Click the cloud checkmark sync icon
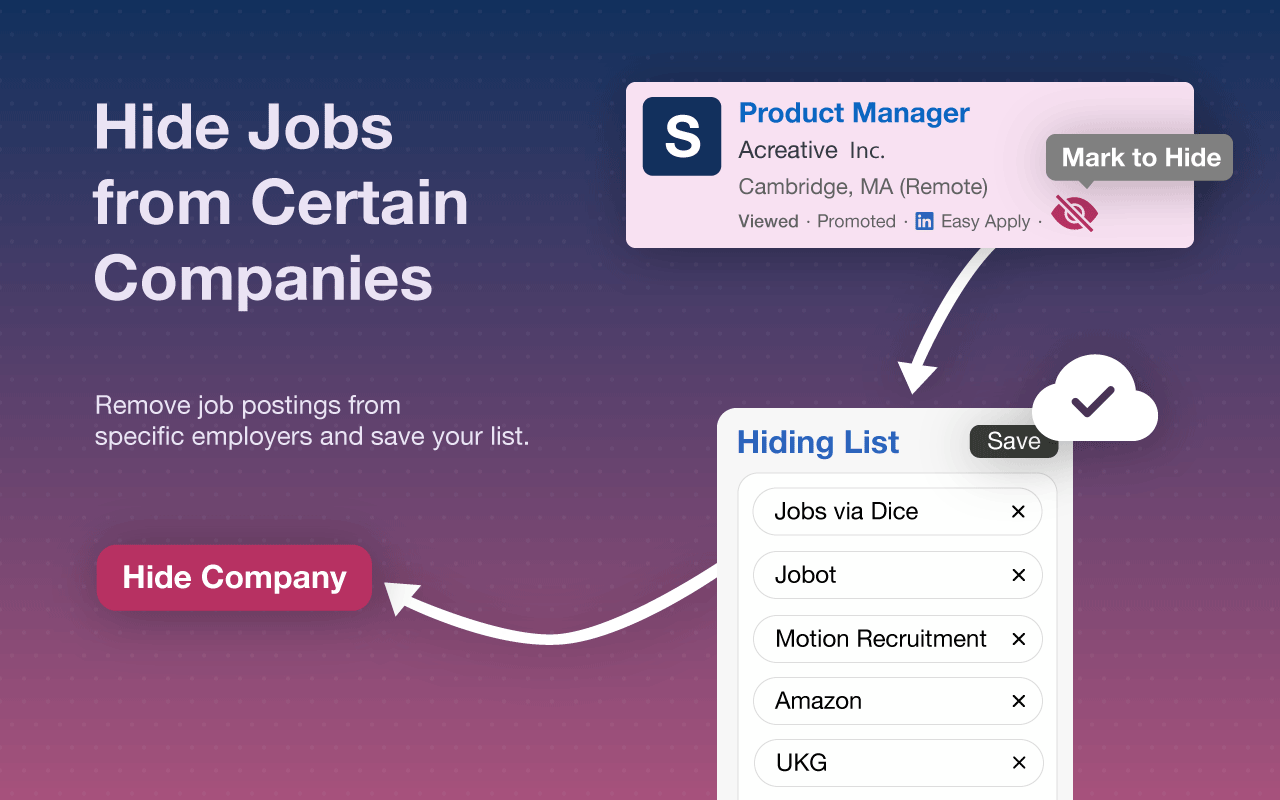The image size is (1280, 800). [x=1094, y=400]
